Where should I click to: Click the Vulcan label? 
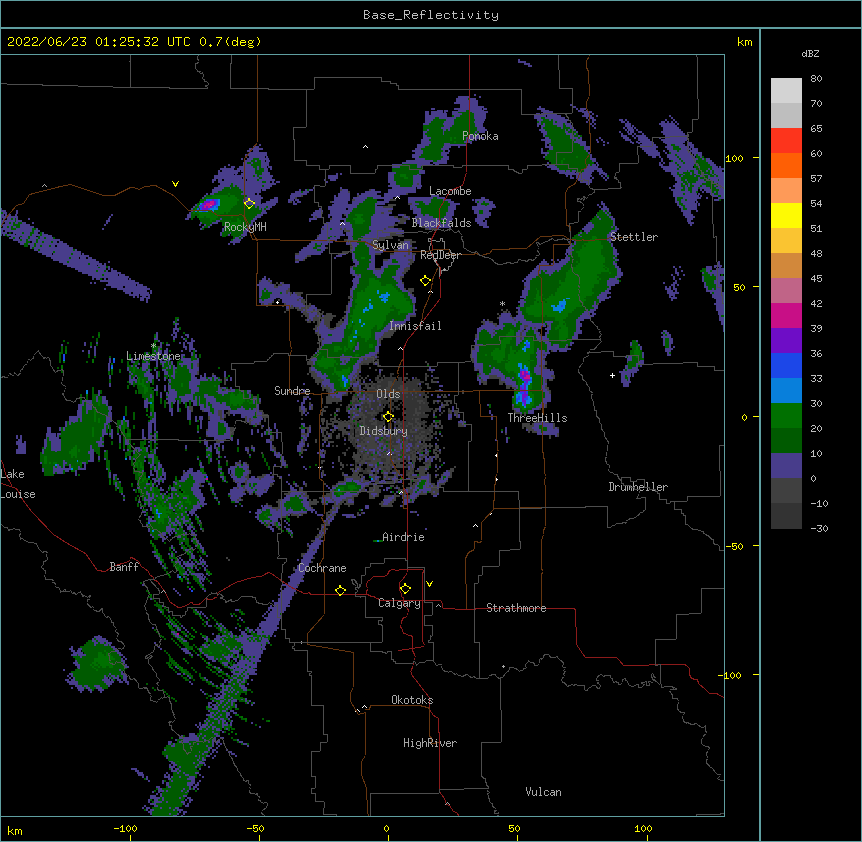point(543,792)
